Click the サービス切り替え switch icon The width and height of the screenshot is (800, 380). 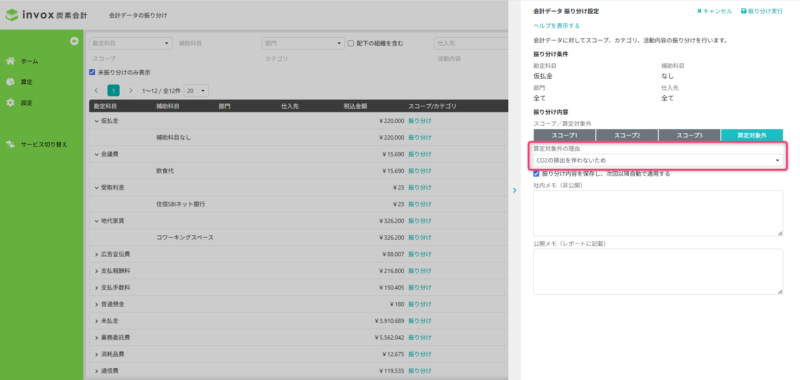[10, 144]
